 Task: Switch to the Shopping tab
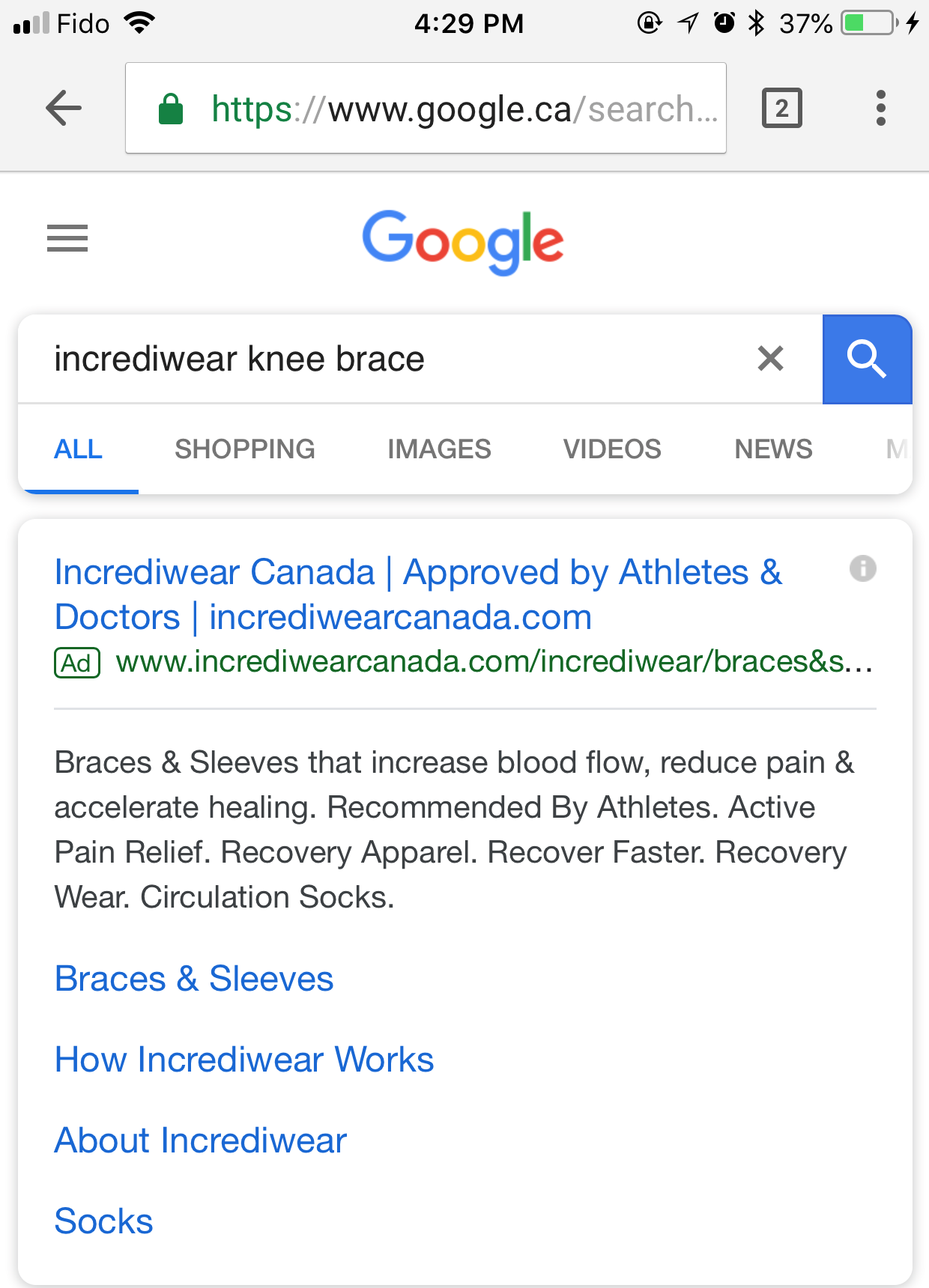(x=245, y=449)
